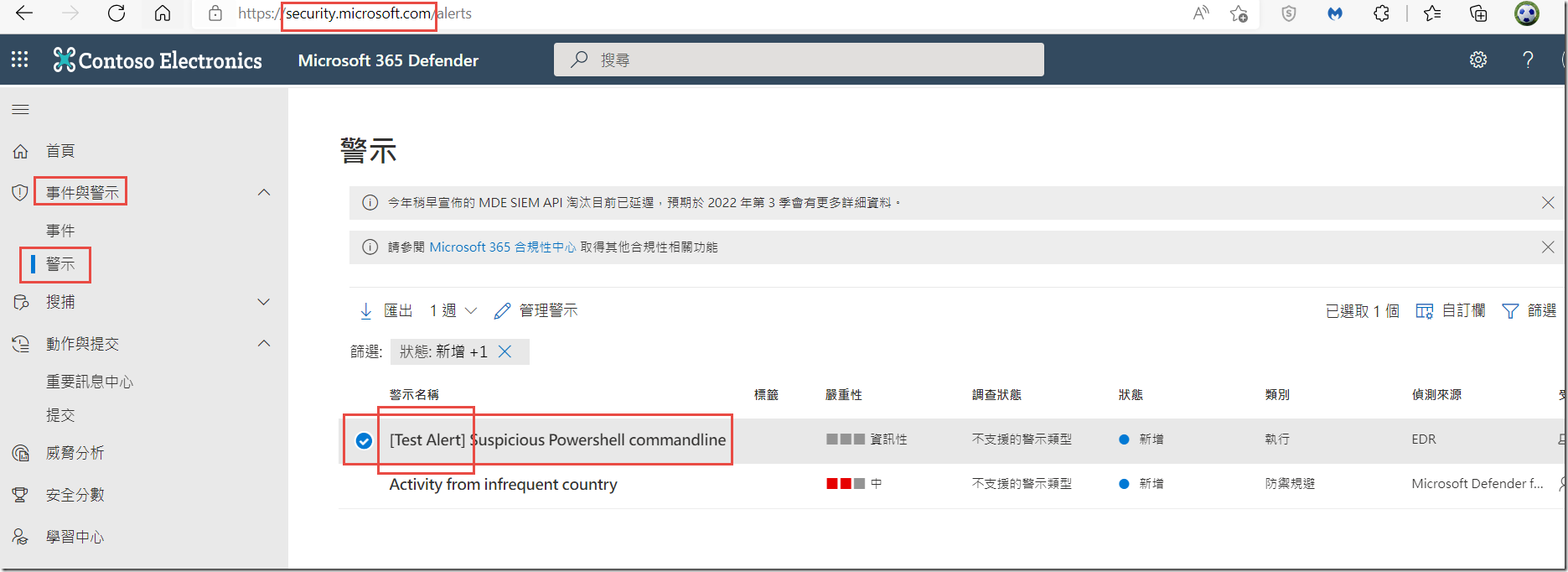The height and width of the screenshot is (572, 1568).
Task: Click 管理警示 button
Action: click(536, 311)
